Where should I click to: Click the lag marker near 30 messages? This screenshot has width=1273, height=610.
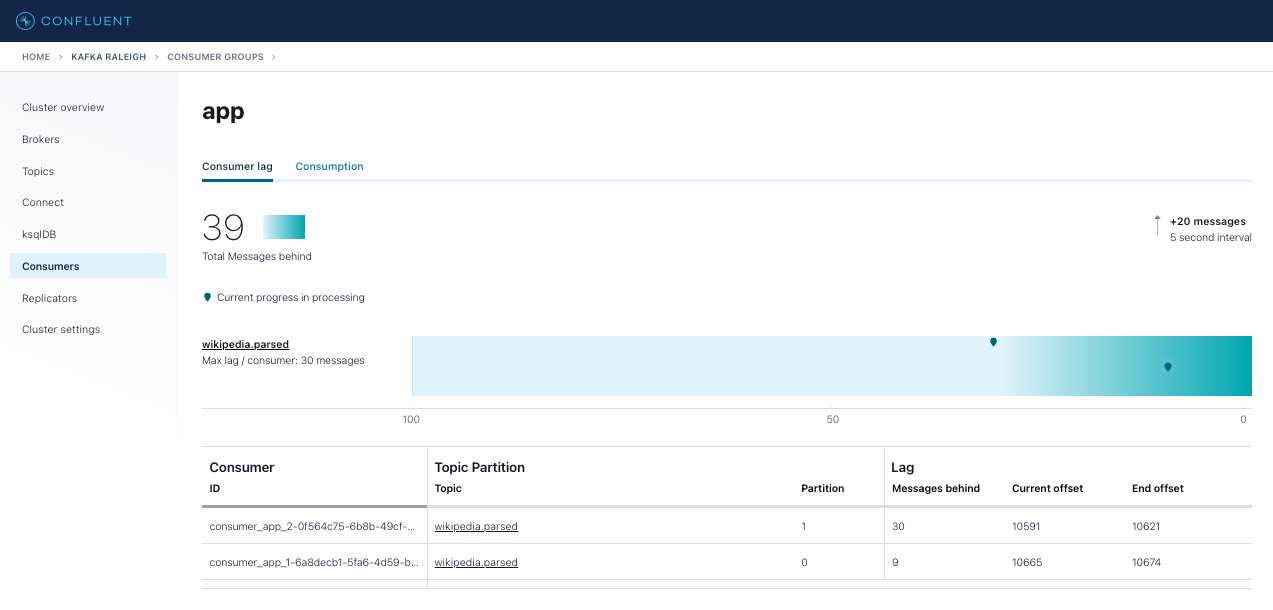tap(993, 342)
